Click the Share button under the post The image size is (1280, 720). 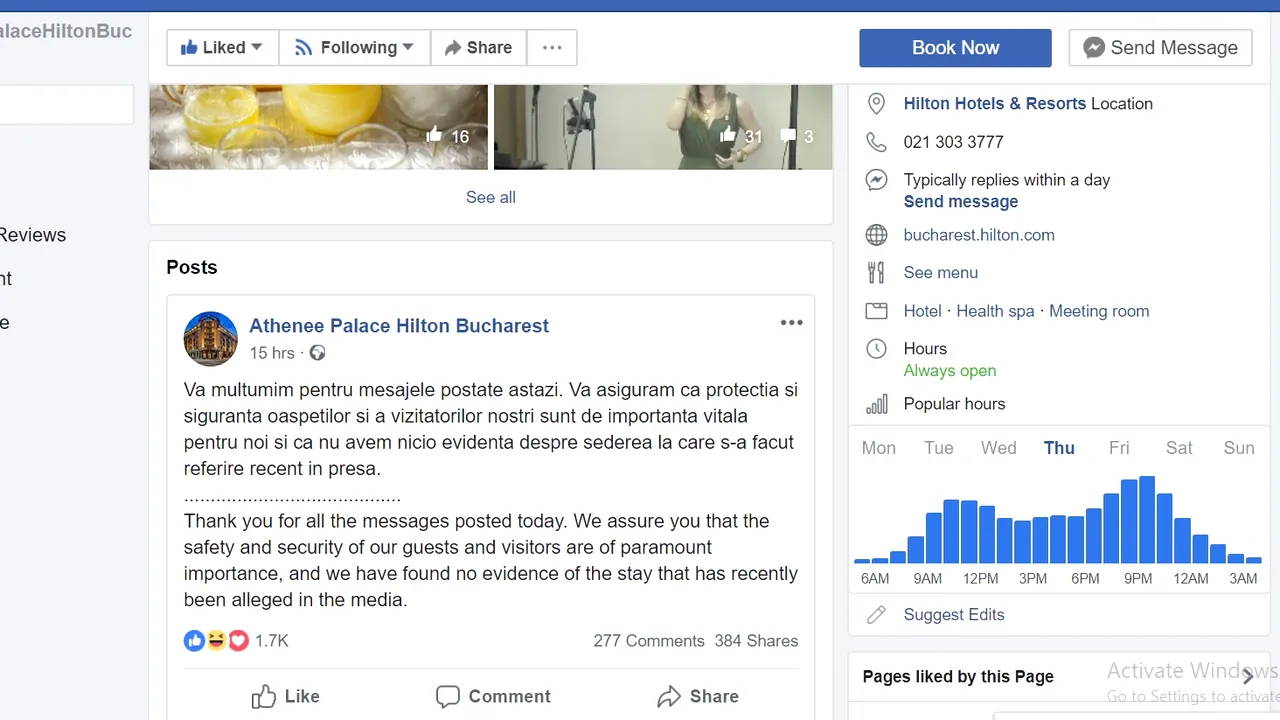pyautogui.click(x=698, y=697)
